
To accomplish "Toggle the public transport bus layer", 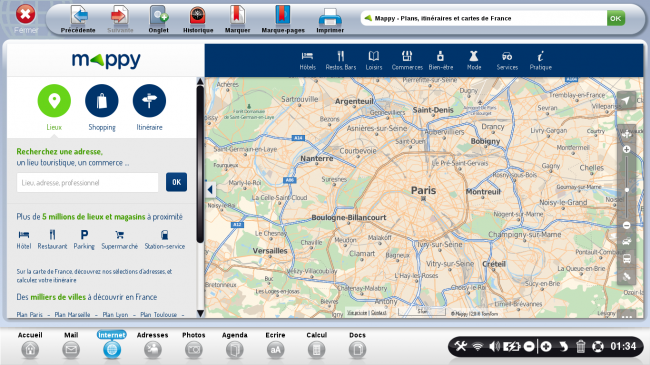I will pos(626,259).
